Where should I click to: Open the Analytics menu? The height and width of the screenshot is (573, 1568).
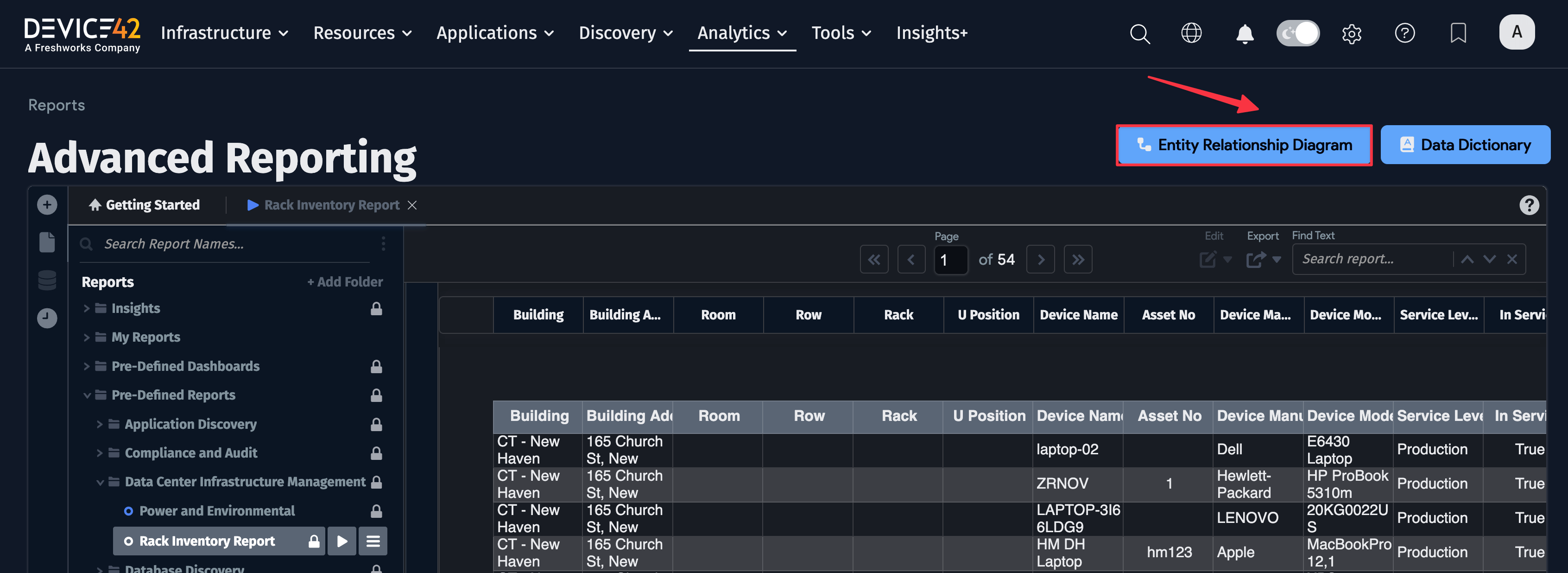742,33
